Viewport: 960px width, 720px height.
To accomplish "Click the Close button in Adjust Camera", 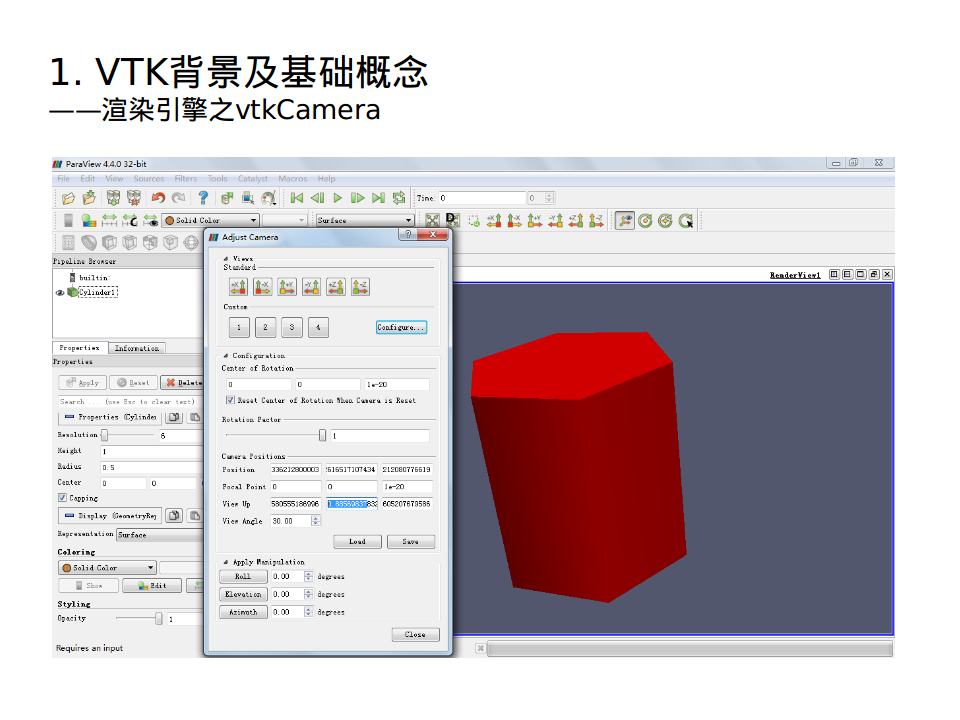I will tap(416, 635).
